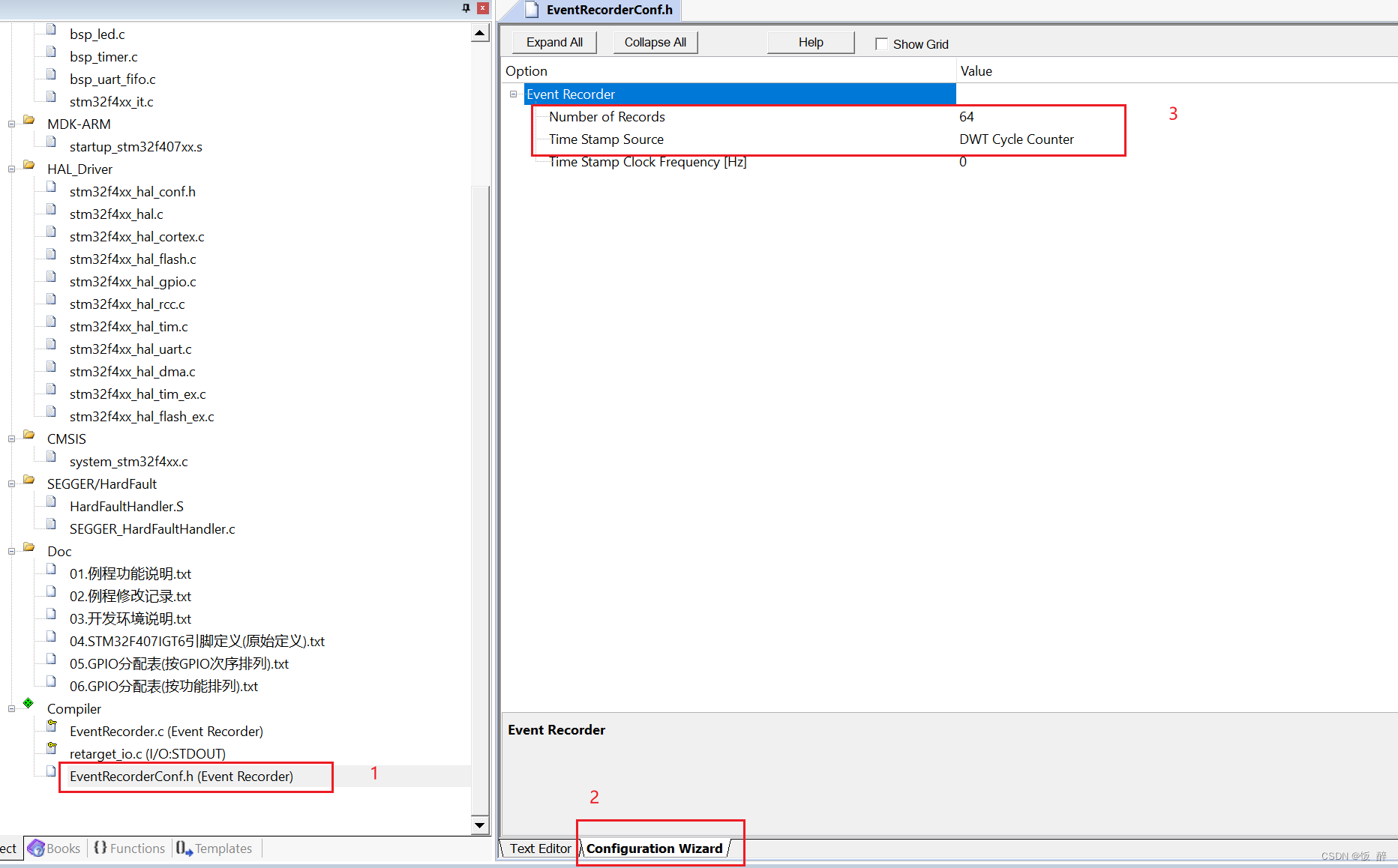
Task: Collapse the HAL_Driver group expander
Action: (x=10, y=169)
